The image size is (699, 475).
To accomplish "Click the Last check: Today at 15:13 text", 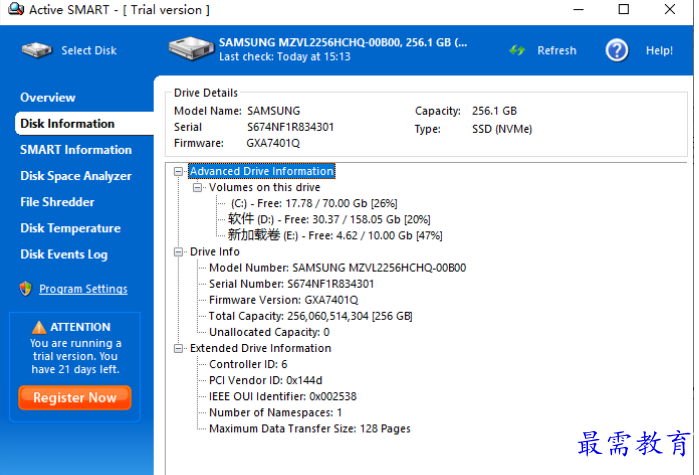I will [285, 57].
